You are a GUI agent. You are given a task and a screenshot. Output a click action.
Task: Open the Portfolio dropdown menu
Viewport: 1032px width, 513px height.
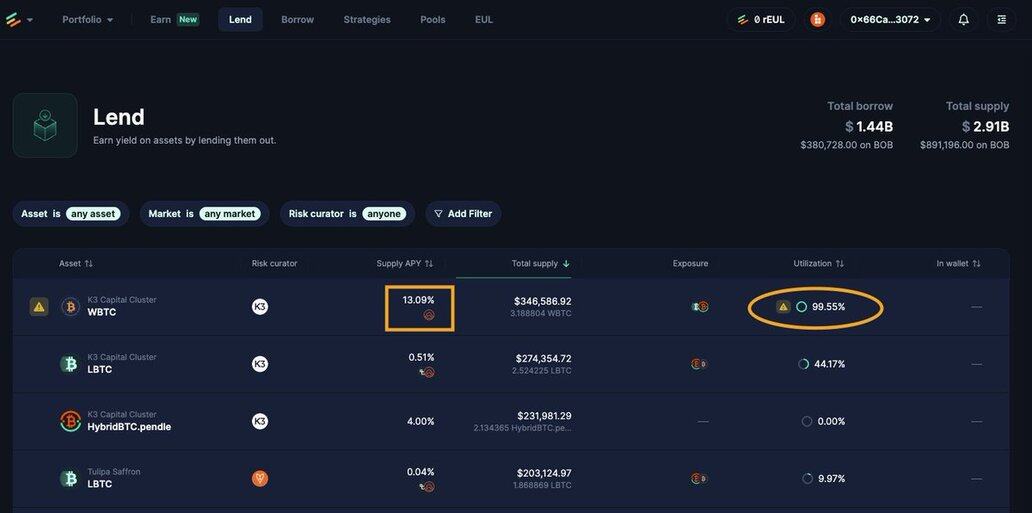coord(88,20)
